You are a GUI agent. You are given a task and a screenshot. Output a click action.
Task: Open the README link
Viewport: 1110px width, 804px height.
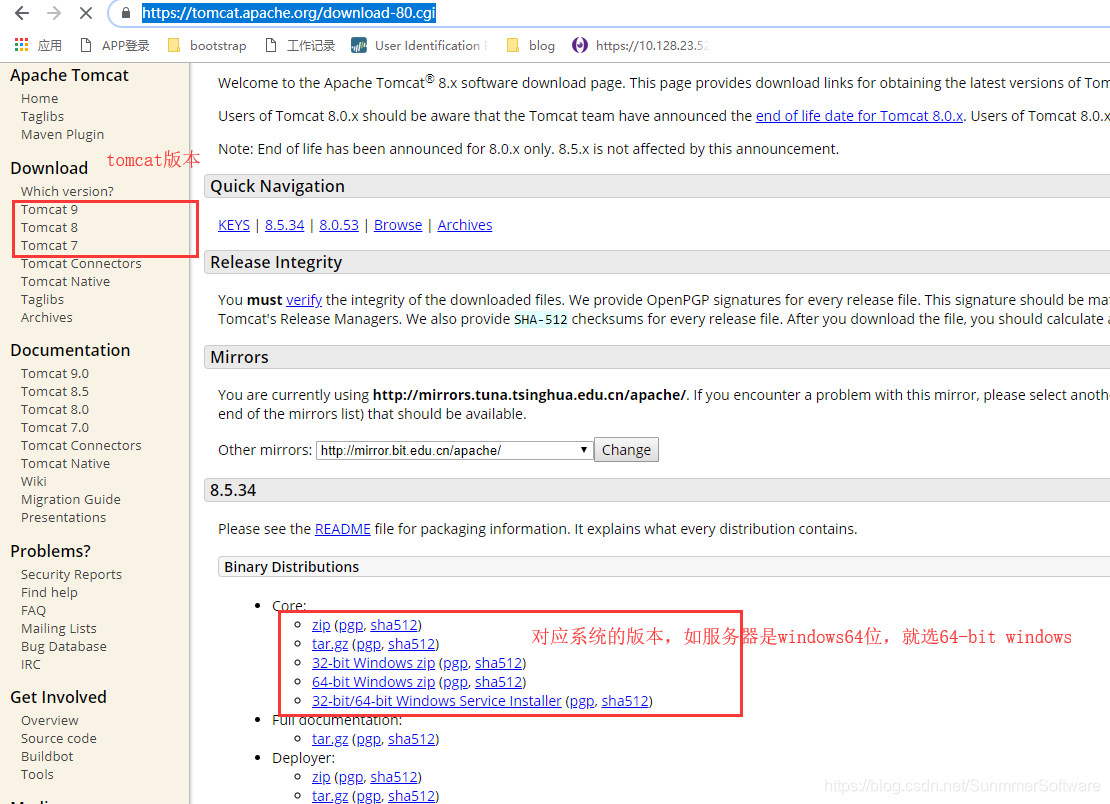pyautogui.click(x=343, y=529)
